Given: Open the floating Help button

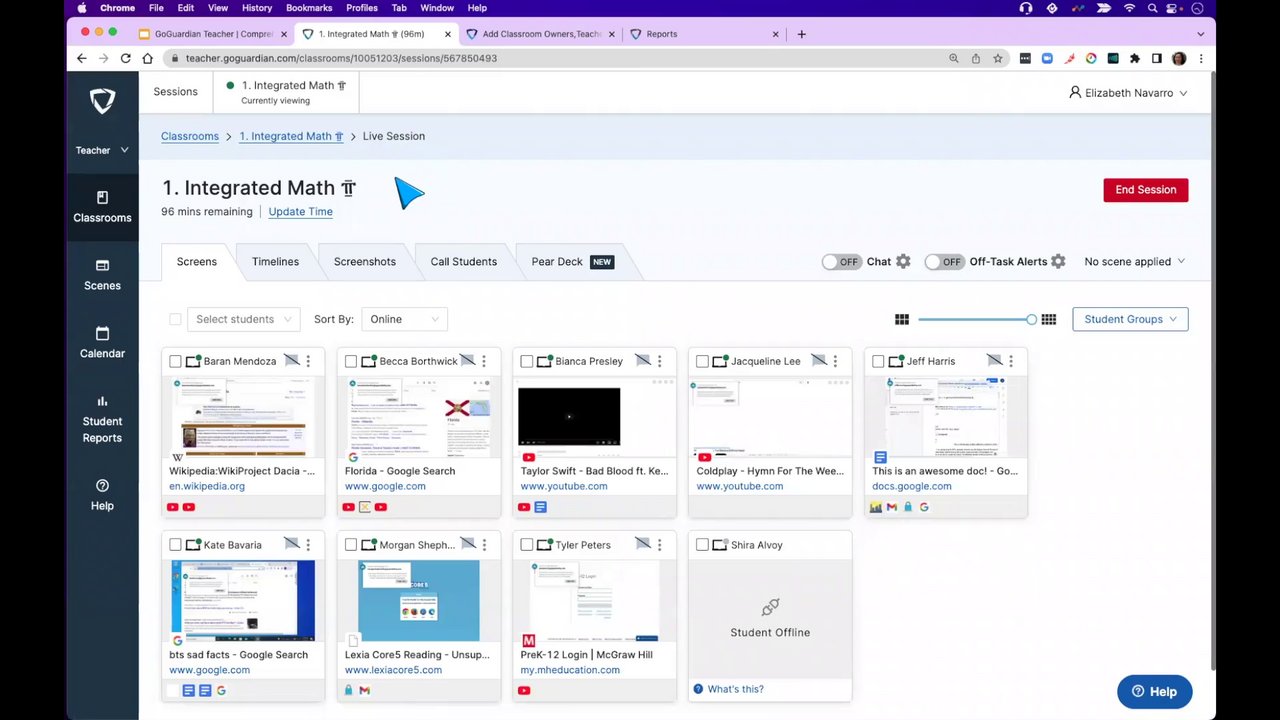Looking at the screenshot, I should coord(1154,691).
